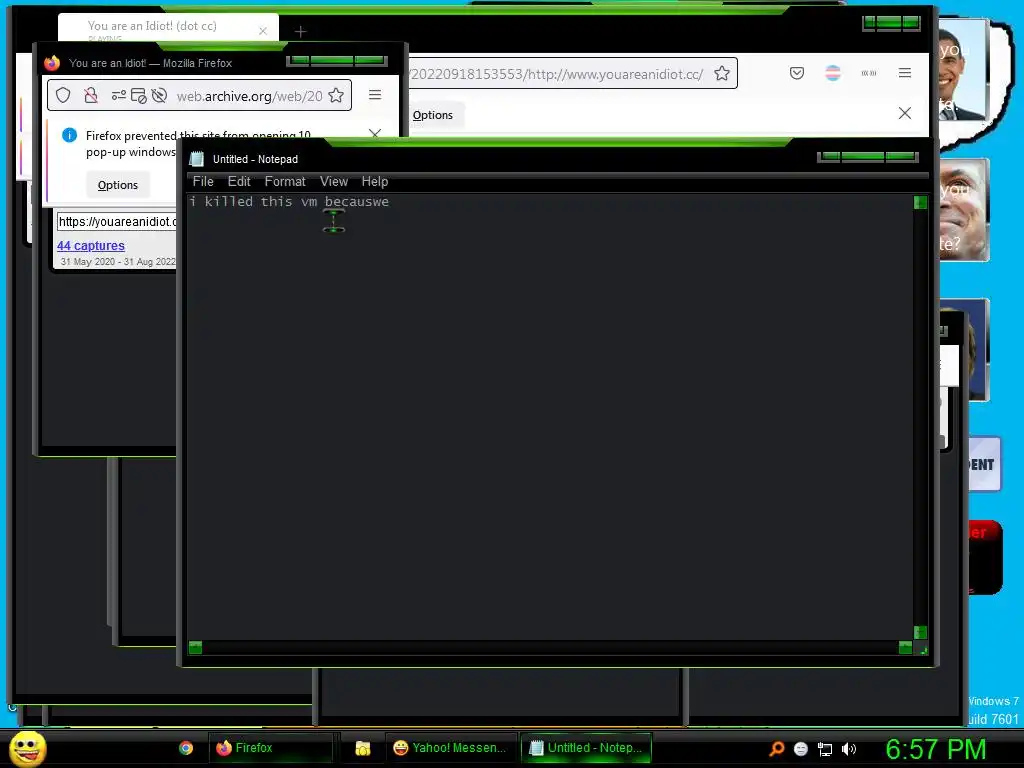Click Options under 'Firefox prevented this site' message
This screenshot has height=768, width=1024.
[118, 185]
